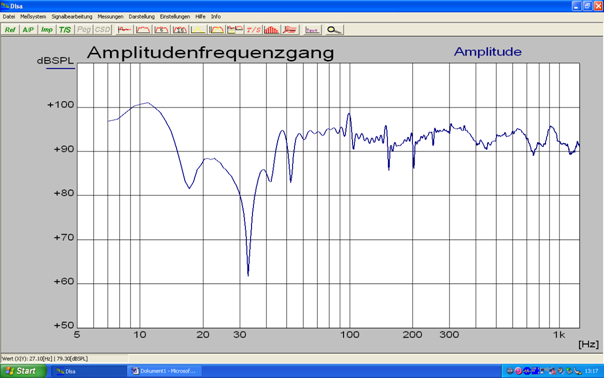This screenshot has width=605, height=379.
Task: Click the greyed CSD toolbar button
Action: (102, 30)
